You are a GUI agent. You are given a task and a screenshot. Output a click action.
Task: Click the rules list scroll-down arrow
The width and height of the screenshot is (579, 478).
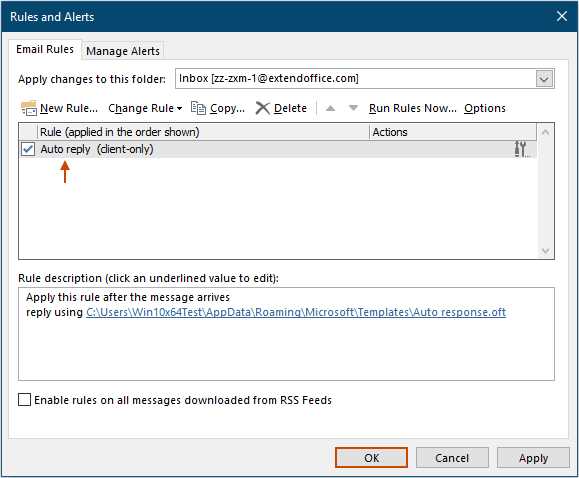point(545,251)
